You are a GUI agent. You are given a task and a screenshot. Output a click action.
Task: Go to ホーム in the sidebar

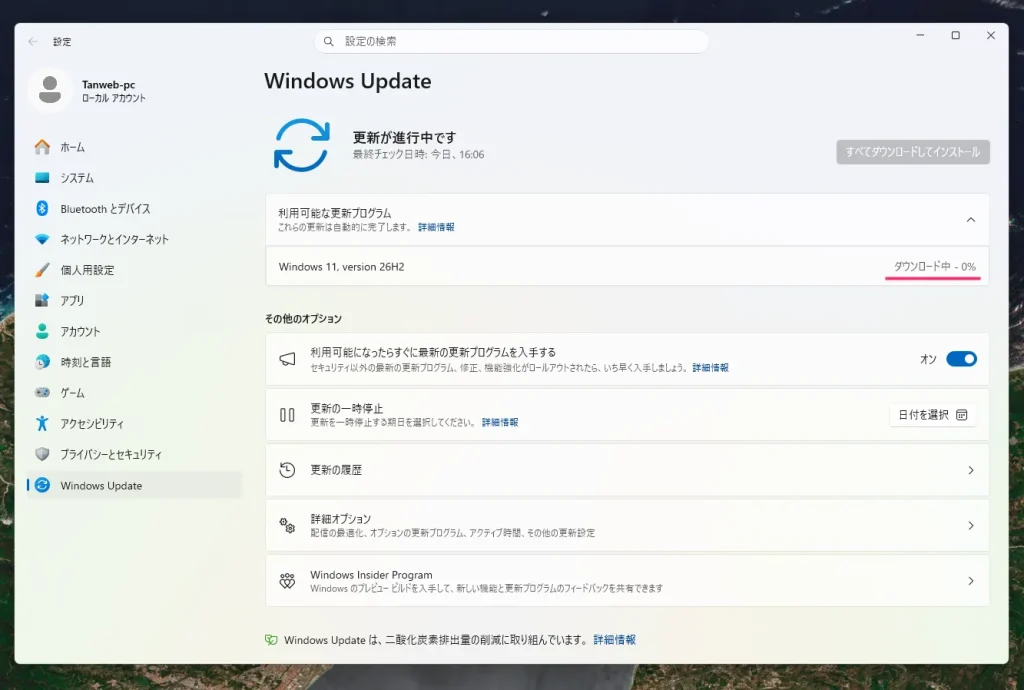(x=134, y=147)
